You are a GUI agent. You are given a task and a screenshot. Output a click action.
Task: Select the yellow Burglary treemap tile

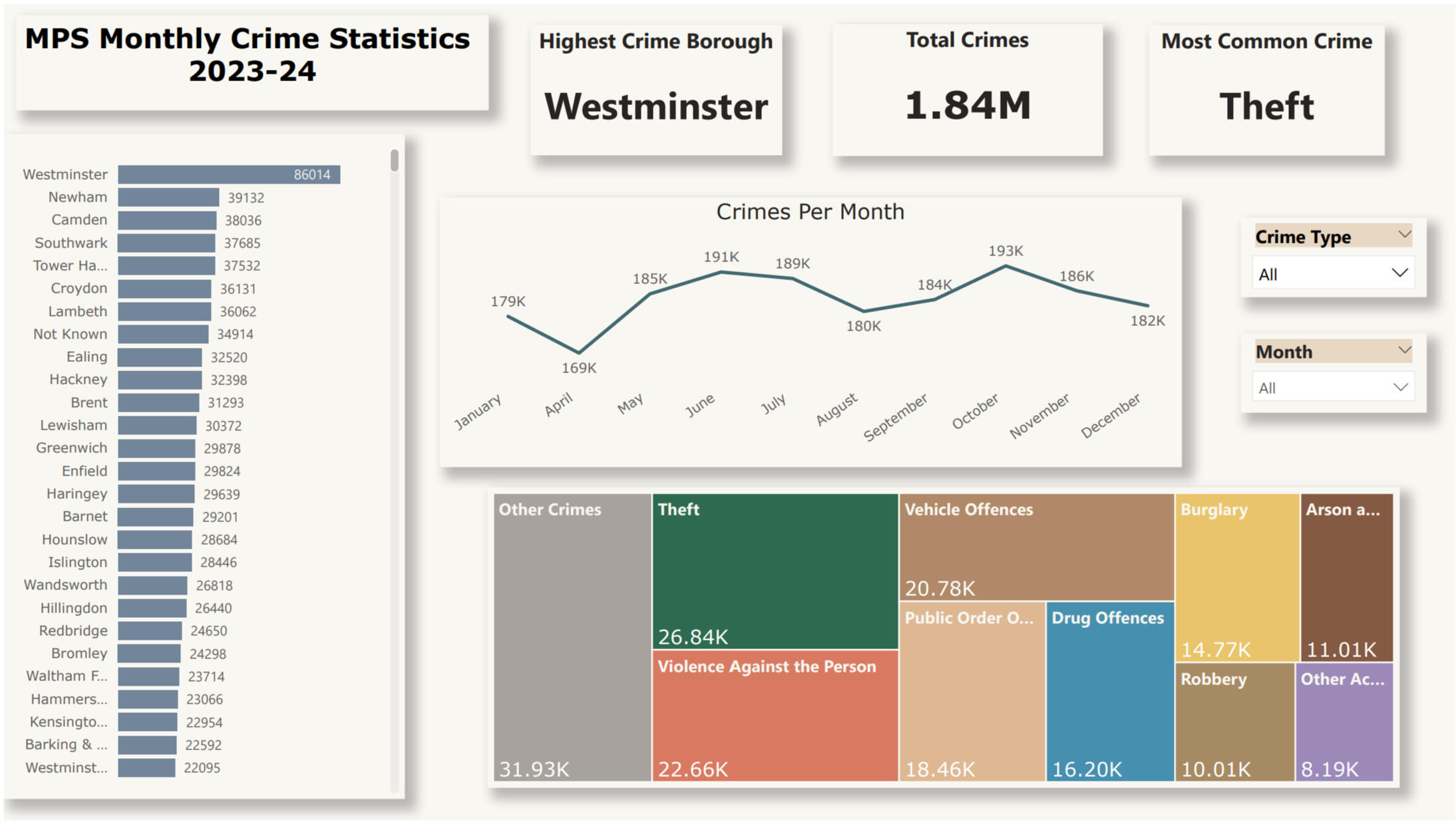click(x=1236, y=577)
